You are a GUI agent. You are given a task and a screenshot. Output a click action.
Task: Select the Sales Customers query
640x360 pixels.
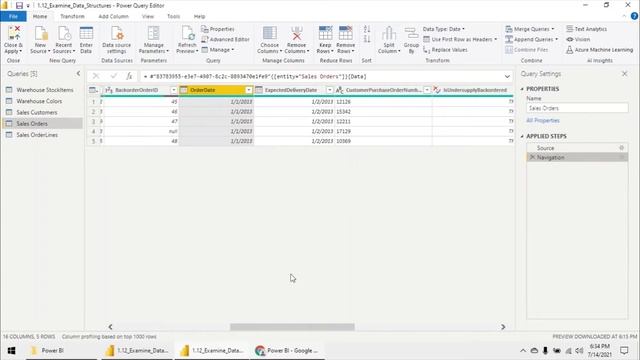click(x=42, y=112)
